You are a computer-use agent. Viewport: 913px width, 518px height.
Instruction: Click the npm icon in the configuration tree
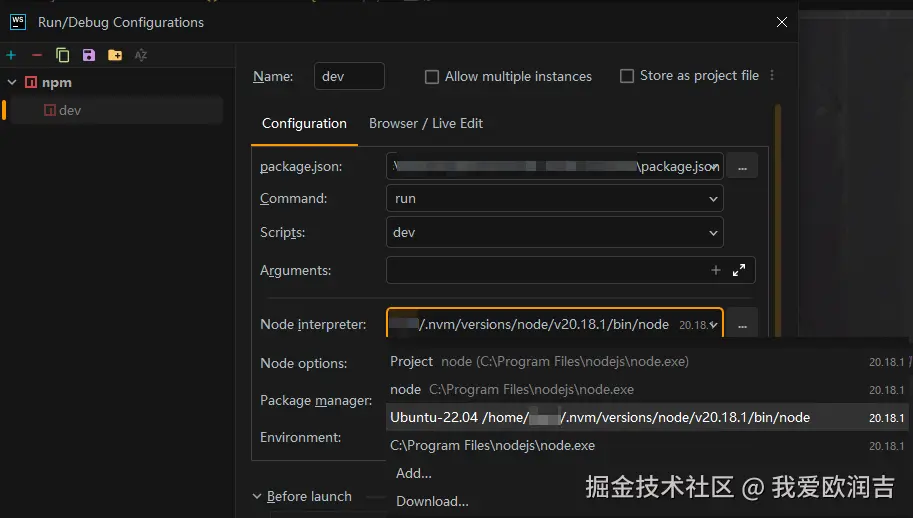pos(31,83)
